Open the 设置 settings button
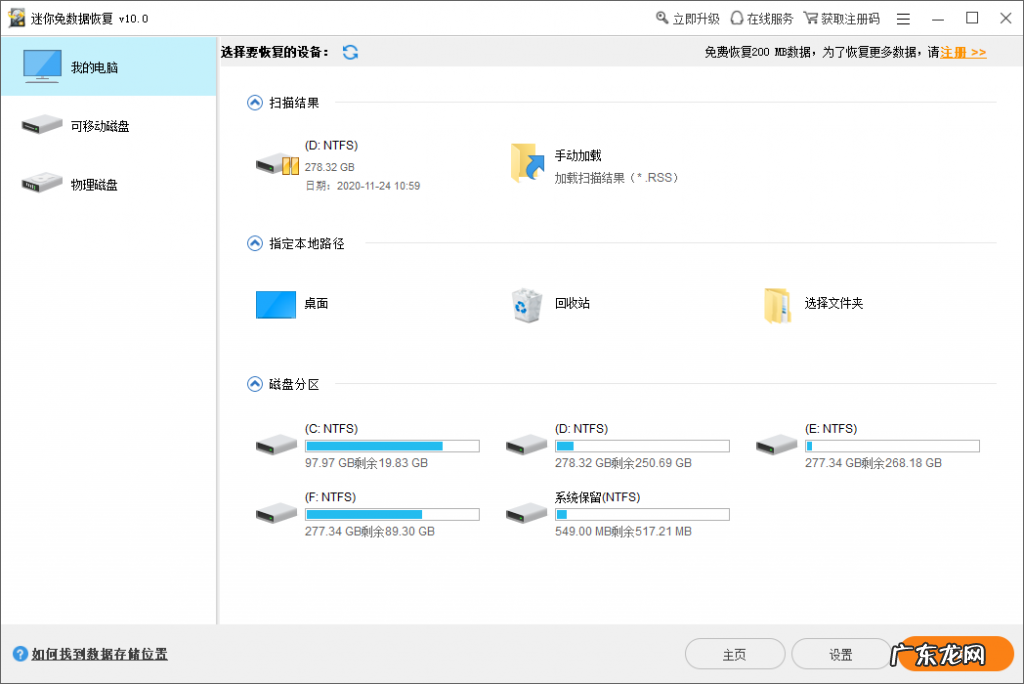1024x684 pixels. click(x=840, y=653)
